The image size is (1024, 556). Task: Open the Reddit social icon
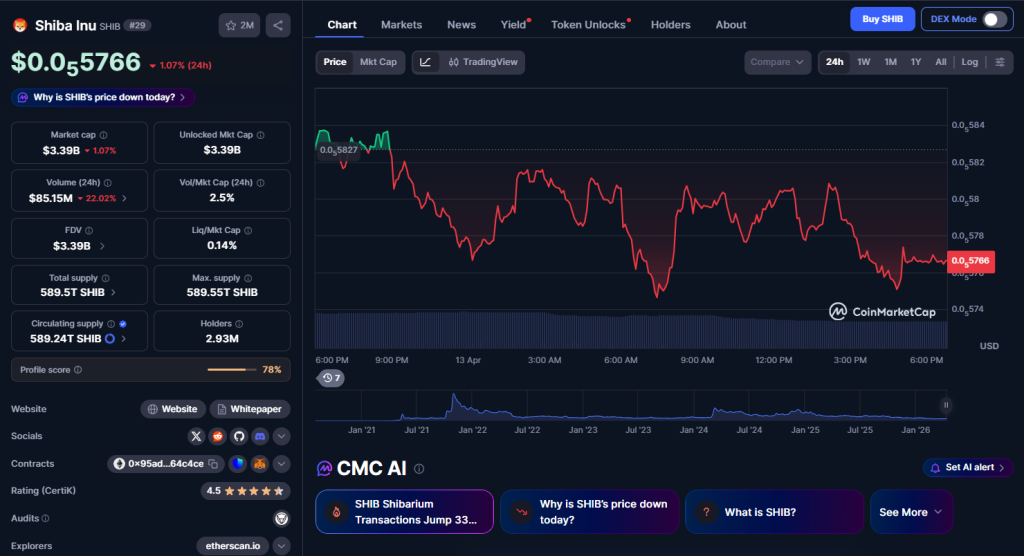(x=217, y=436)
